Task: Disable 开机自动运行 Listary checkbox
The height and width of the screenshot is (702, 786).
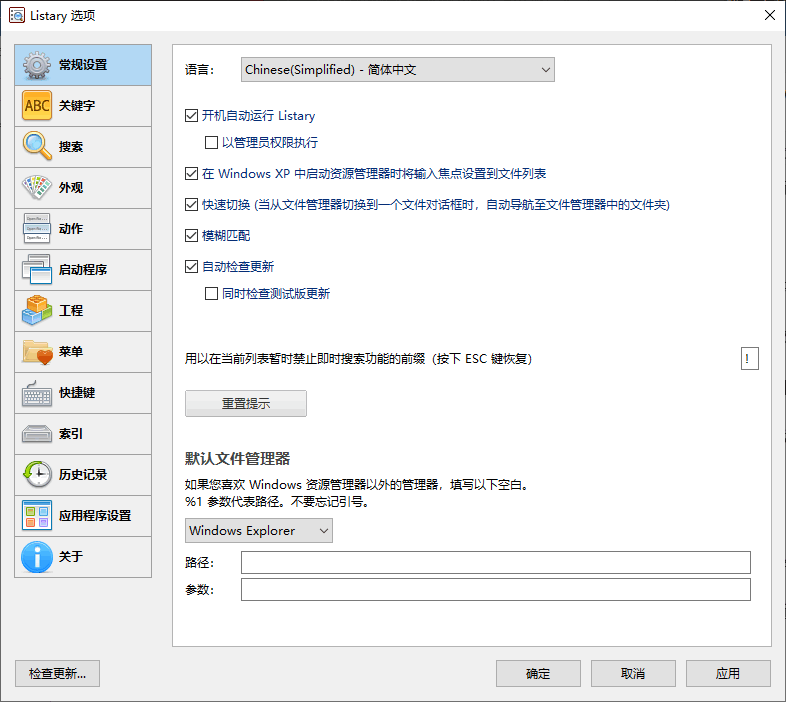Action: coord(192,116)
